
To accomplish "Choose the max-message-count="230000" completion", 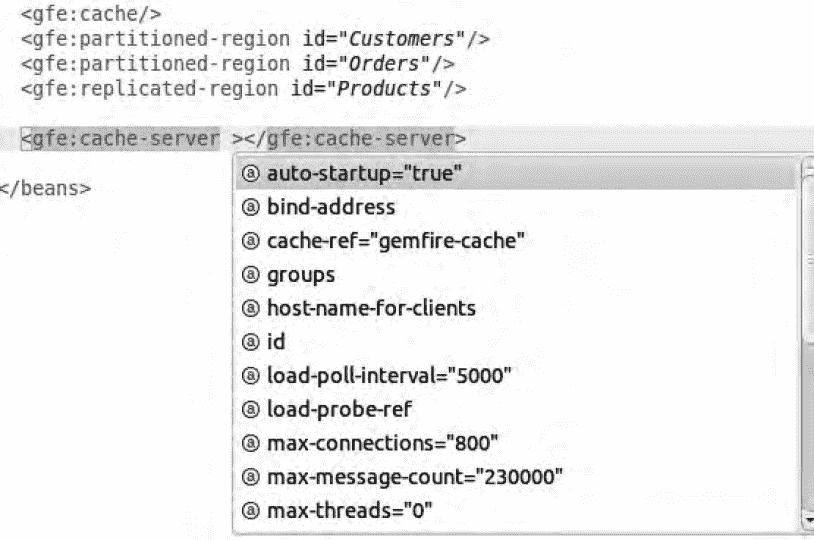I will (414, 477).
